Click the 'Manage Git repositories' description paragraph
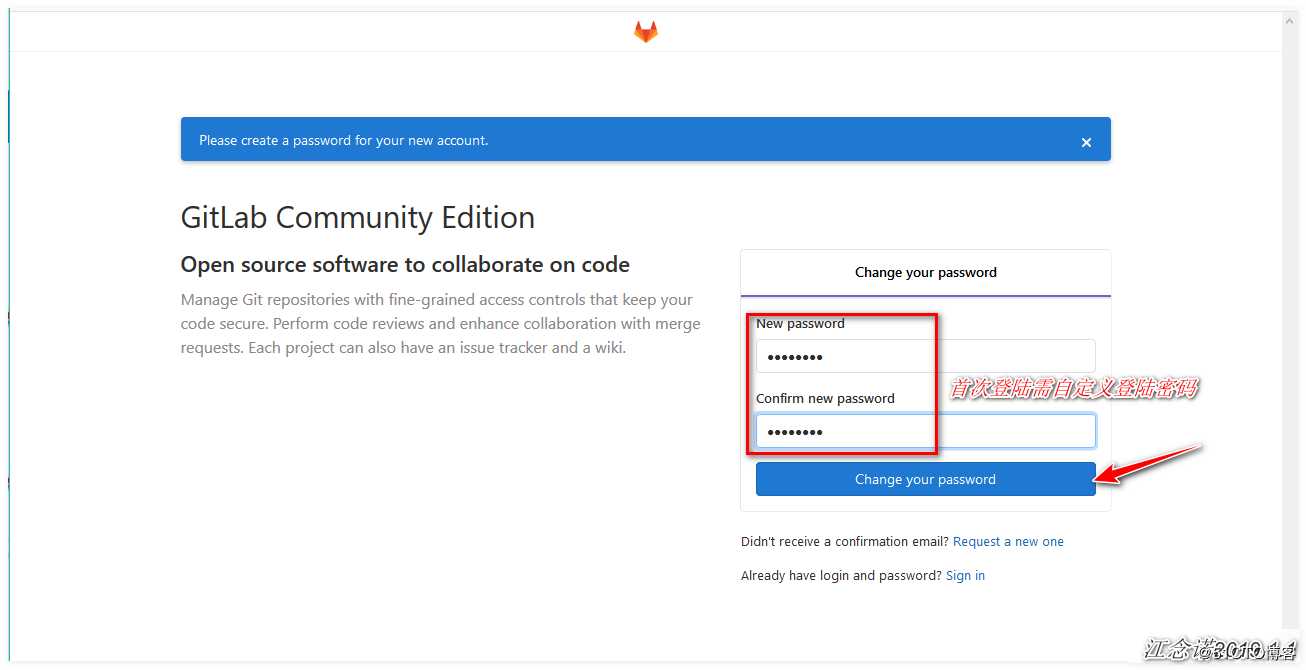 click(441, 324)
